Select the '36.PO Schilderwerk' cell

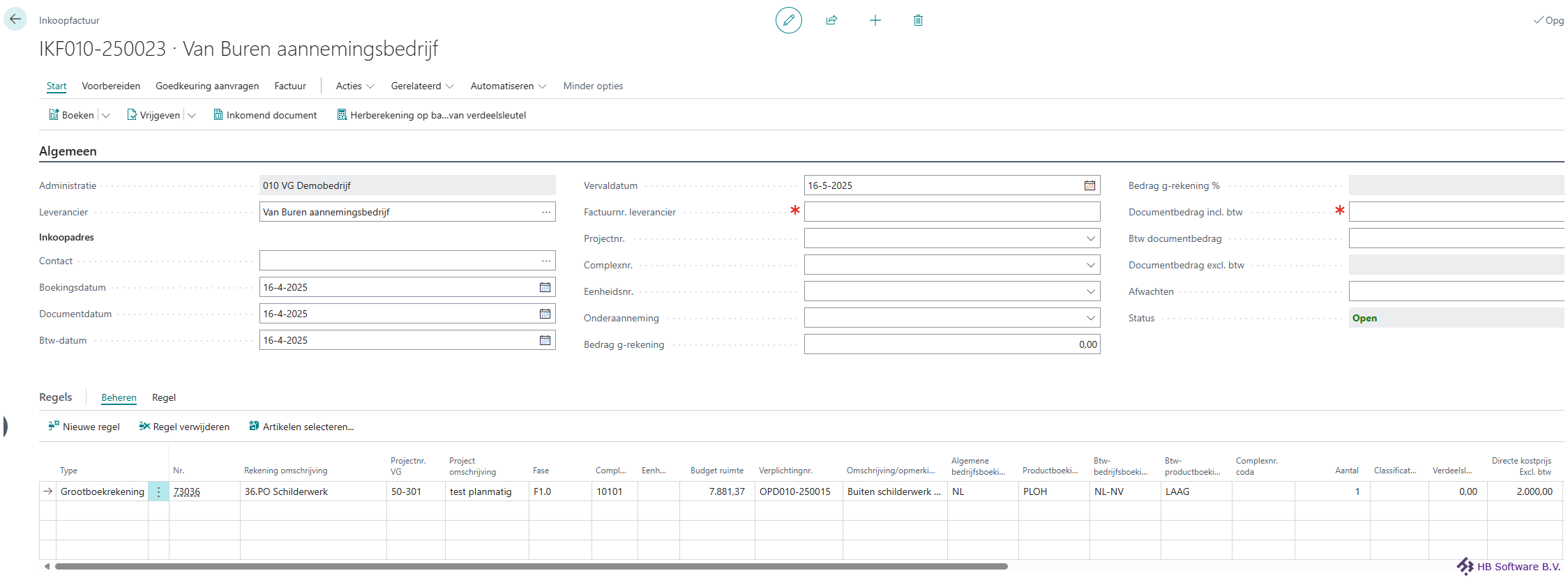coord(313,491)
